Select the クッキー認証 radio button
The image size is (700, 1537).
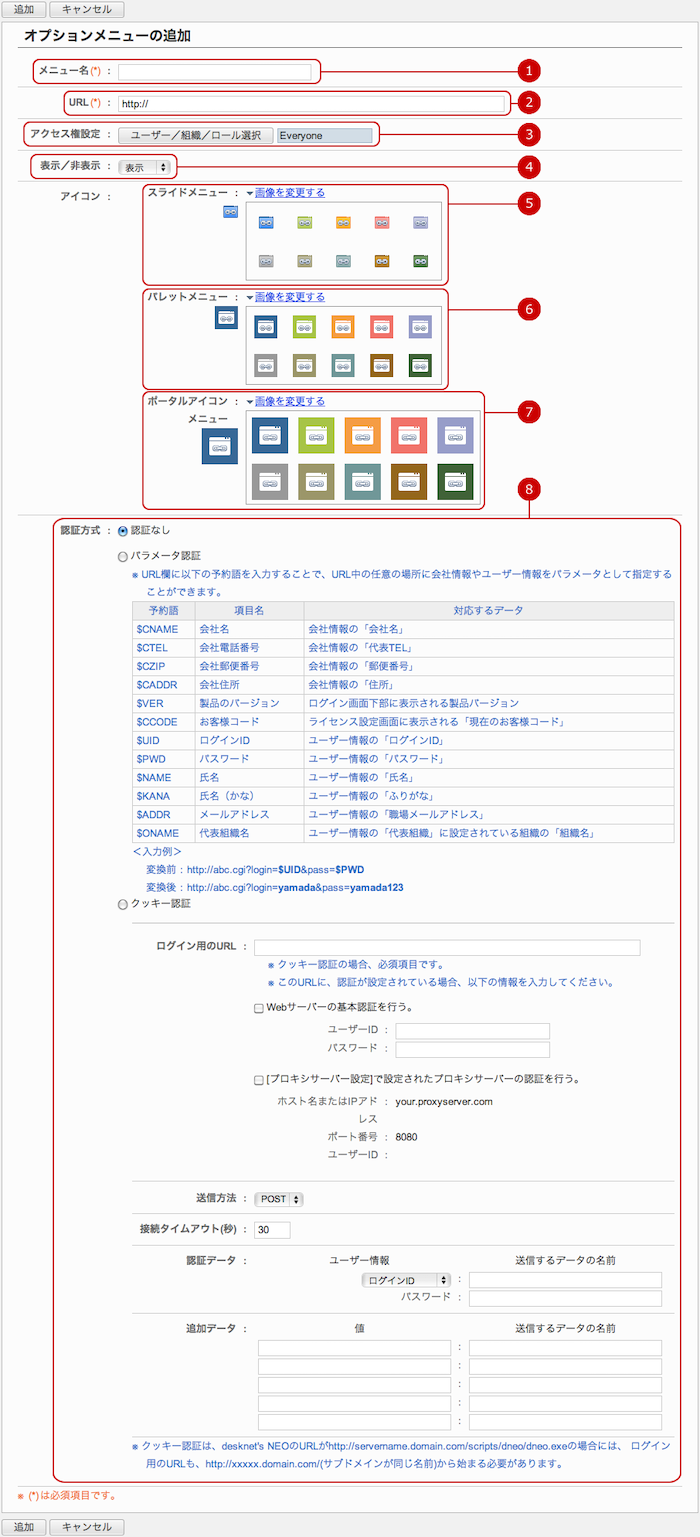123,903
